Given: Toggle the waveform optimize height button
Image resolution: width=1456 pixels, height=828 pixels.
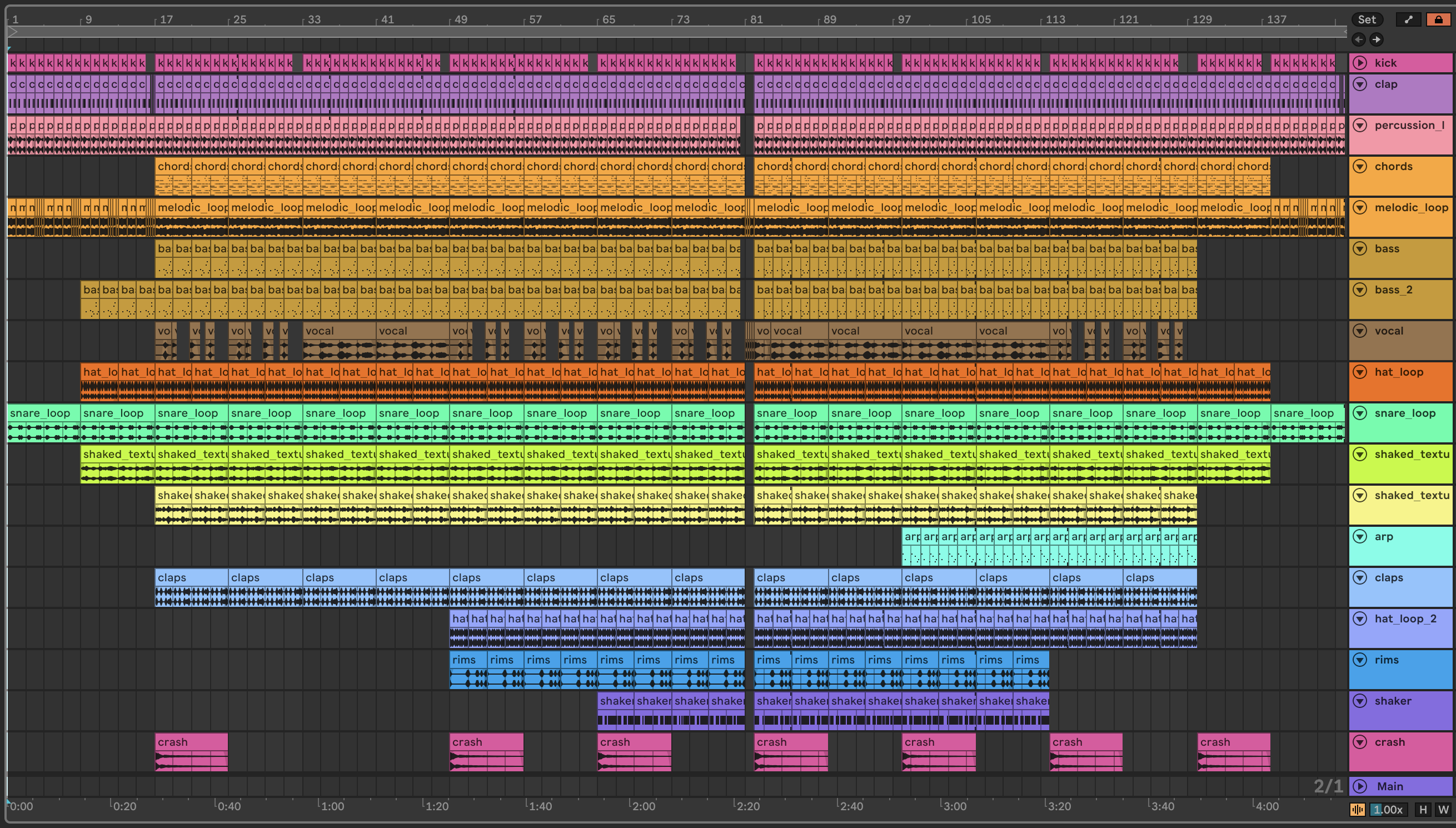Looking at the screenshot, I should tap(1357, 809).
